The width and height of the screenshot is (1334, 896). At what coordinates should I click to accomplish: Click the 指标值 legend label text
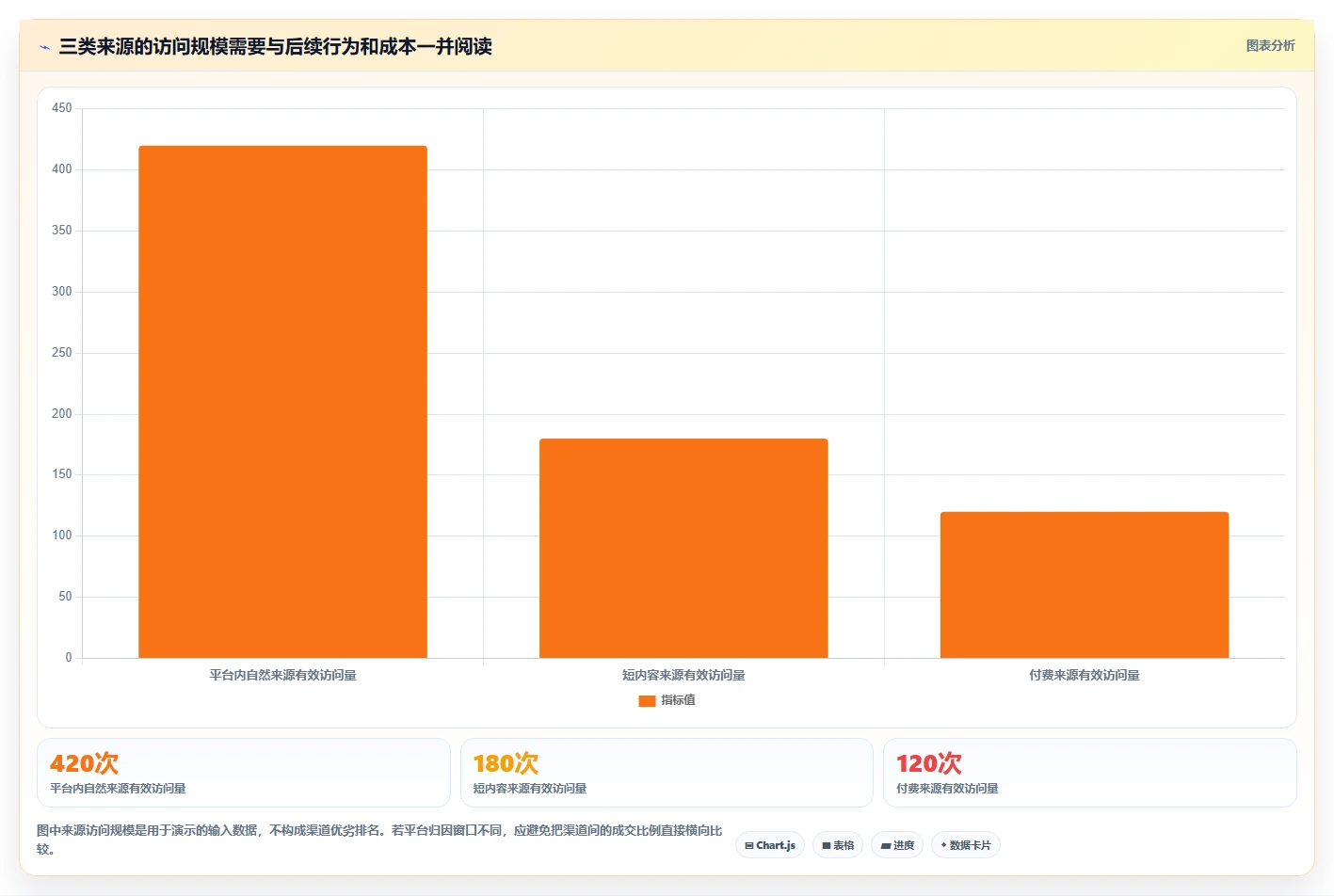(x=678, y=700)
